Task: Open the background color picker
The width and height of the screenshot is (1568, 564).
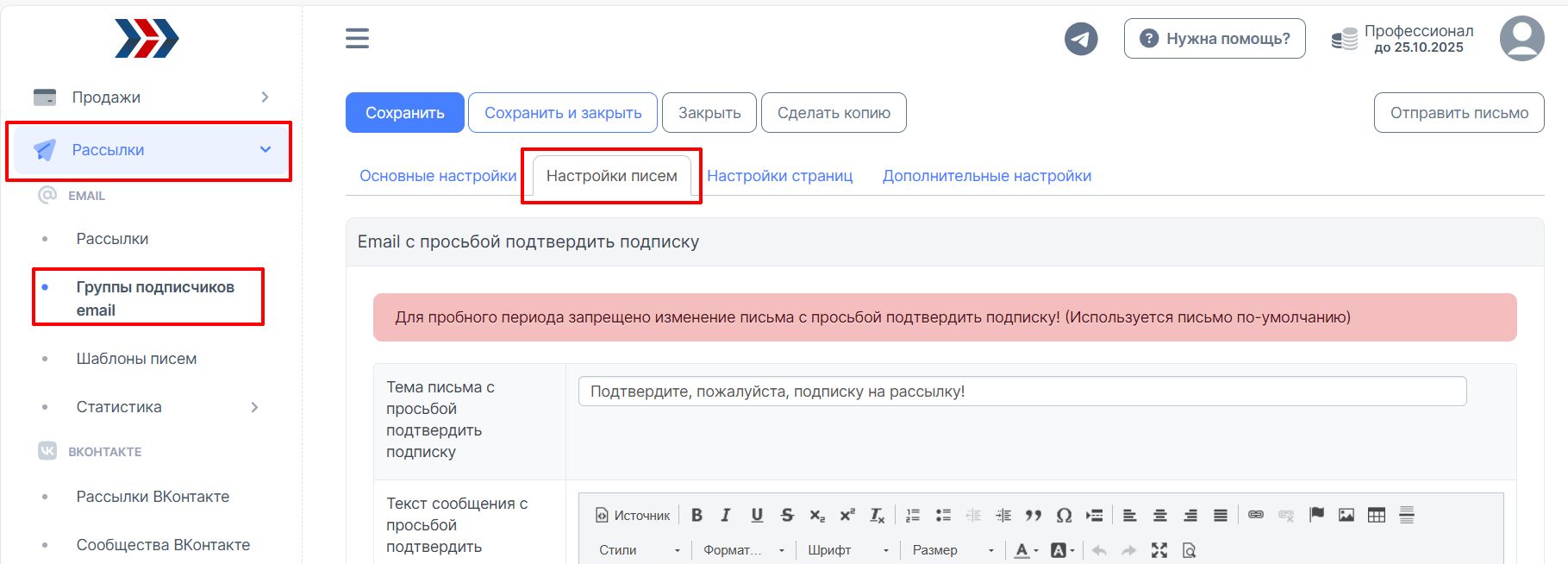Action: tap(1063, 550)
